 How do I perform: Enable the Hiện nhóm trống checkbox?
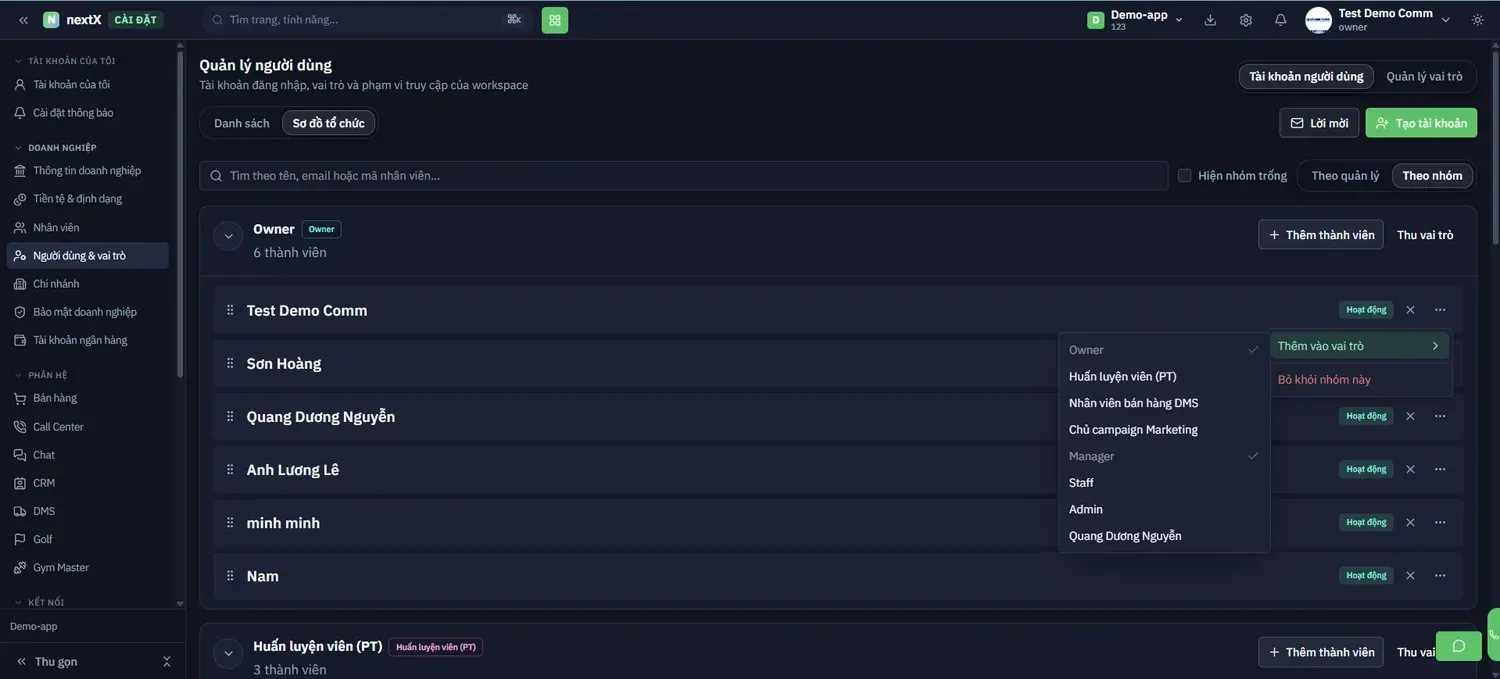tap(1185, 176)
